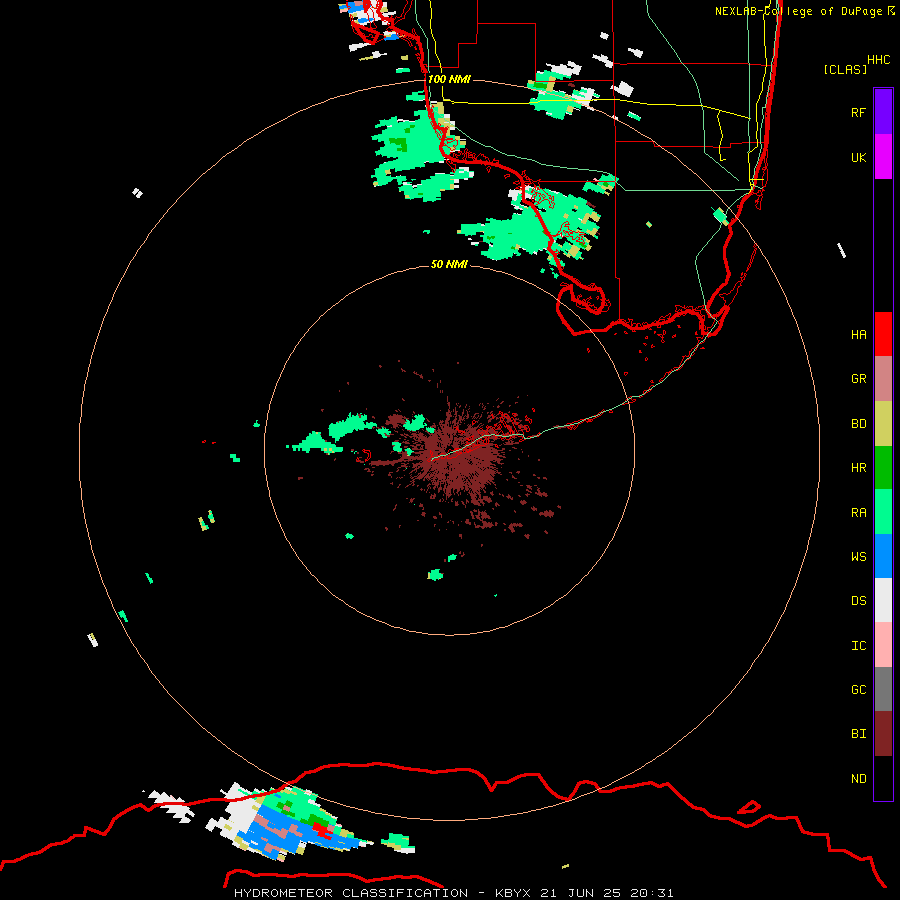Click the 100 NMI range ring label
Screen dimensions: 900x900
[x=449, y=79]
